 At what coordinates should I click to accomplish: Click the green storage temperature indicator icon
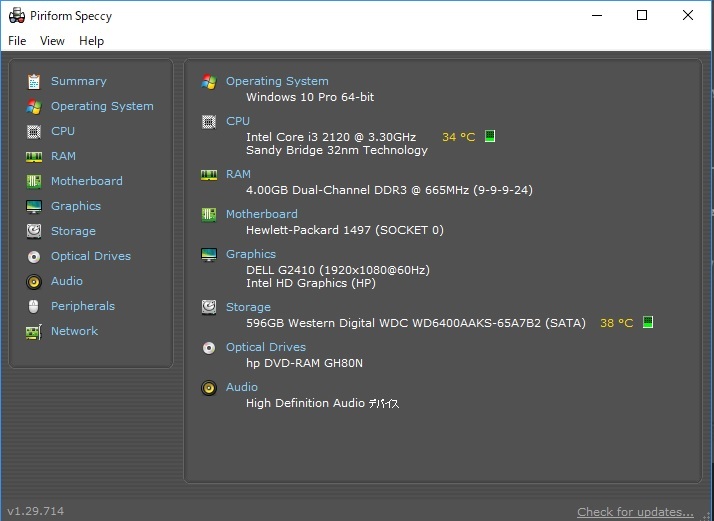tap(648, 322)
